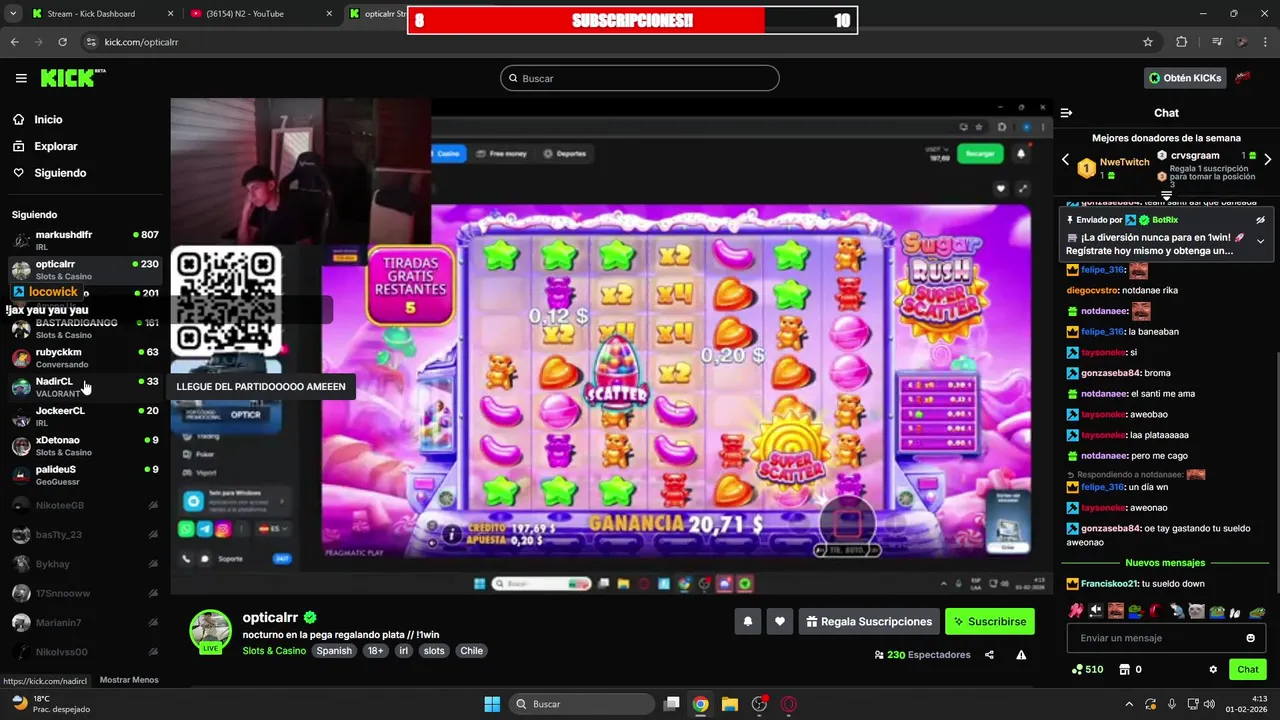Toggle stream notifications bell
Screen dimensions: 1280x720
[x=747, y=621]
